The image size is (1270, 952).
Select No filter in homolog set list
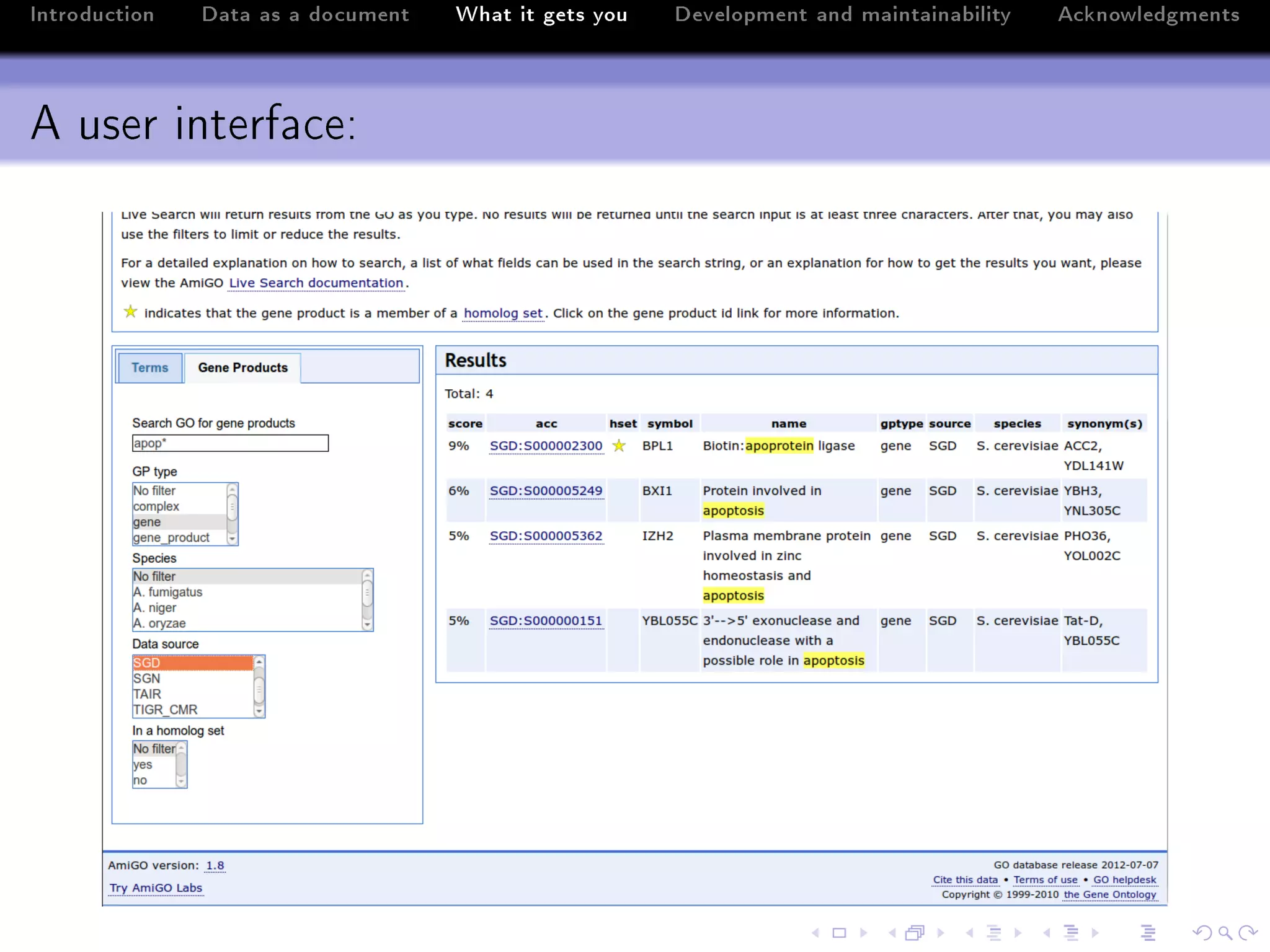pyautogui.click(x=154, y=749)
